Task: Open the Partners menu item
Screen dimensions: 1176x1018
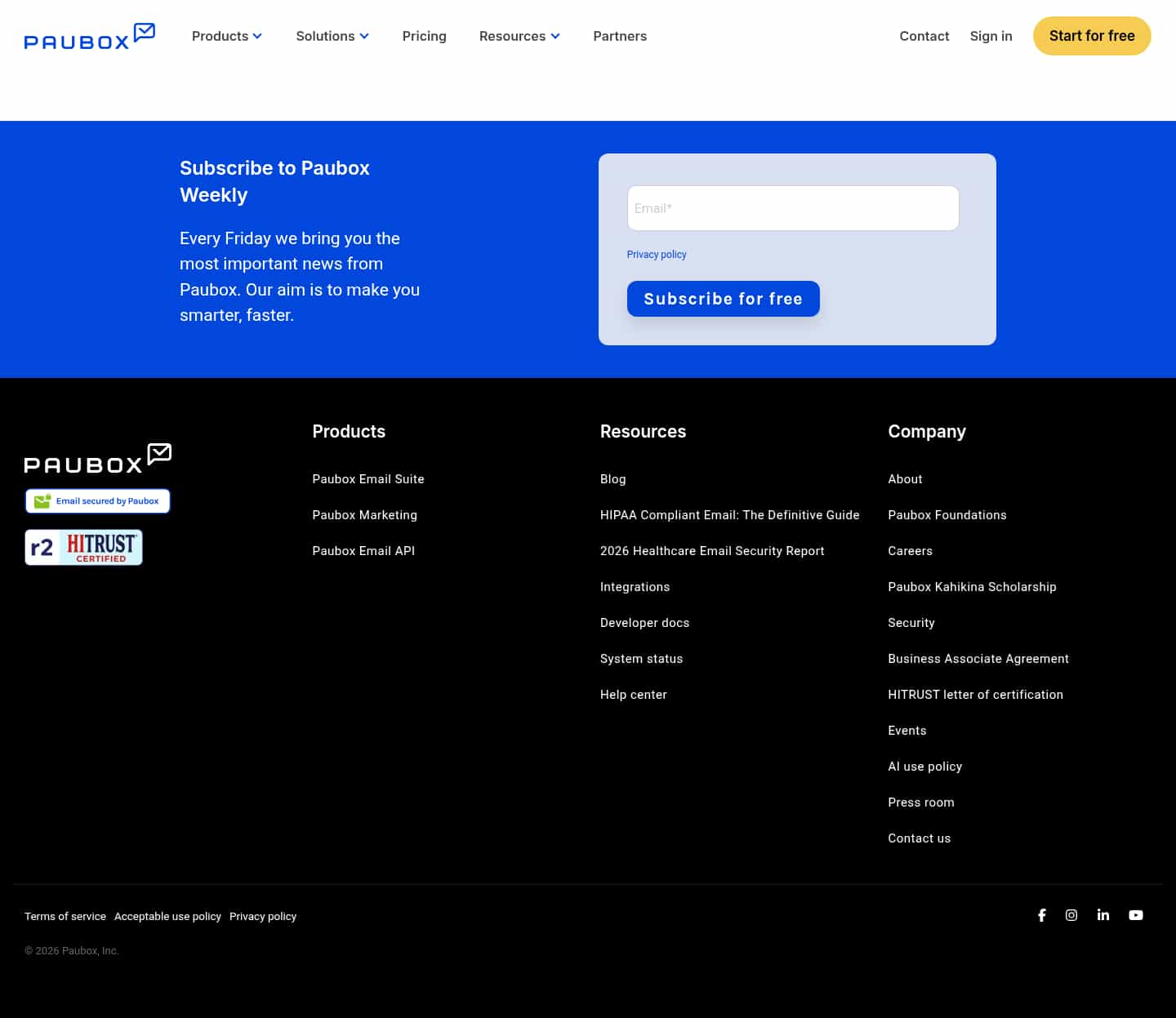Action: [620, 36]
